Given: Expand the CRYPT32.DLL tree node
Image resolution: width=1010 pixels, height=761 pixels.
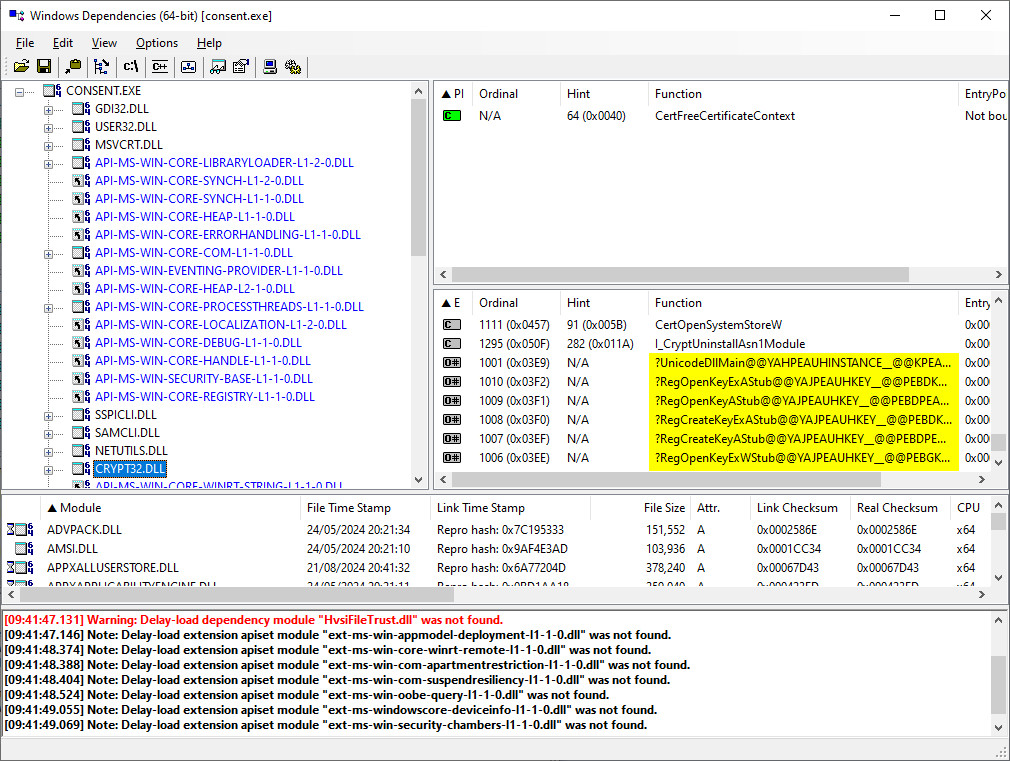Looking at the screenshot, I should 48,470.
